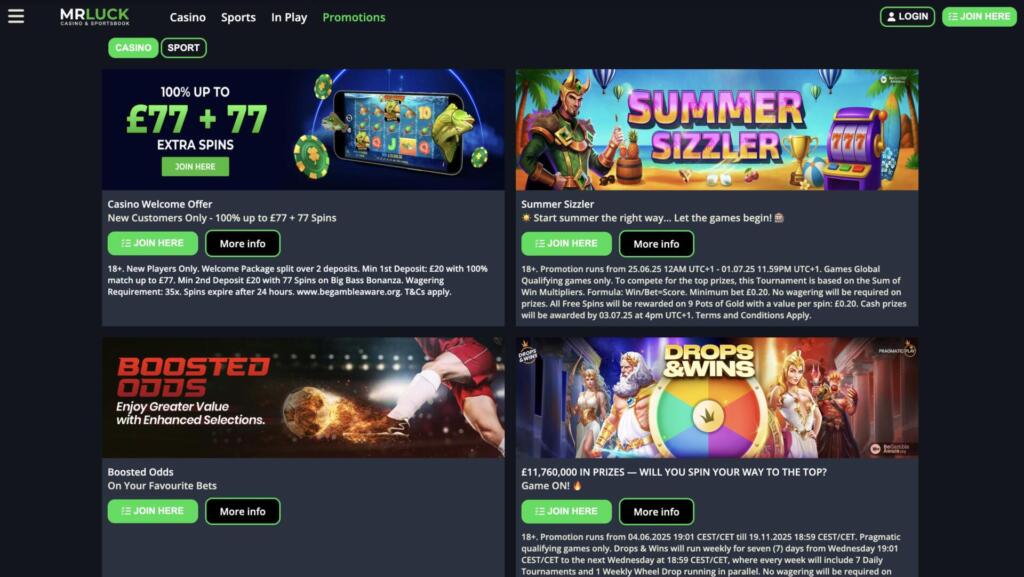Click the Pragmatic Play logo on banner
Viewport: 1024px width, 577px height.
point(897,349)
